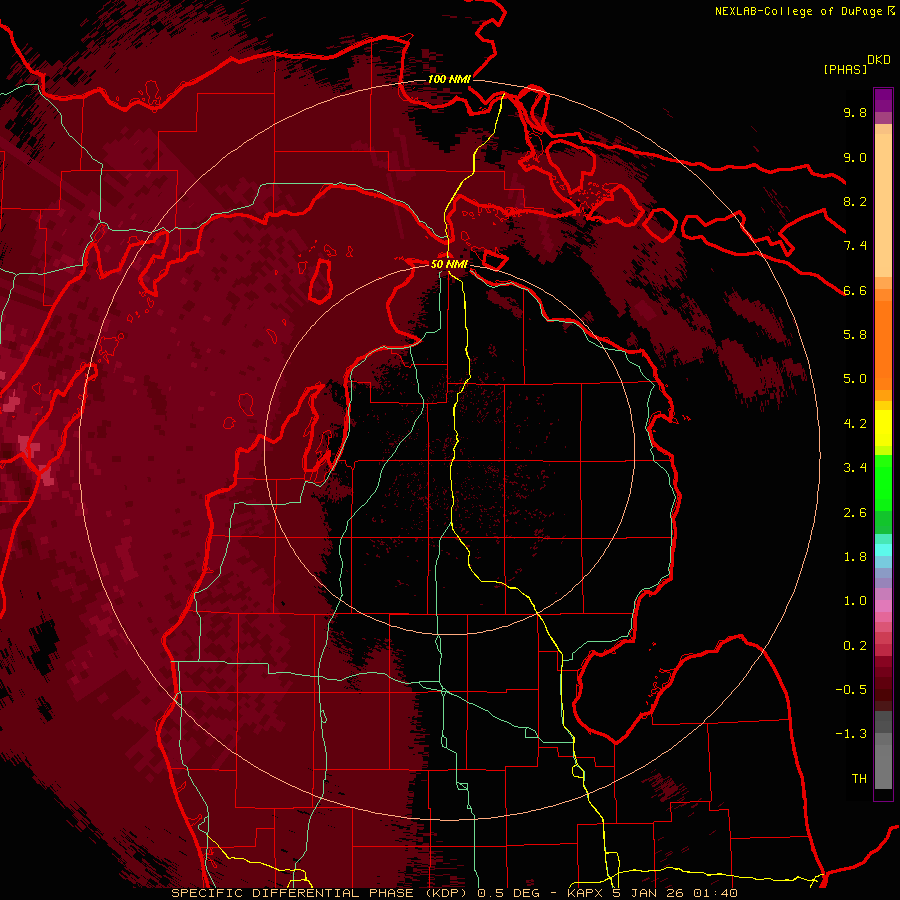The height and width of the screenshot is (900, 900).
Task: Click the 1.8 scale value
Action: click(x=855, y=557)
